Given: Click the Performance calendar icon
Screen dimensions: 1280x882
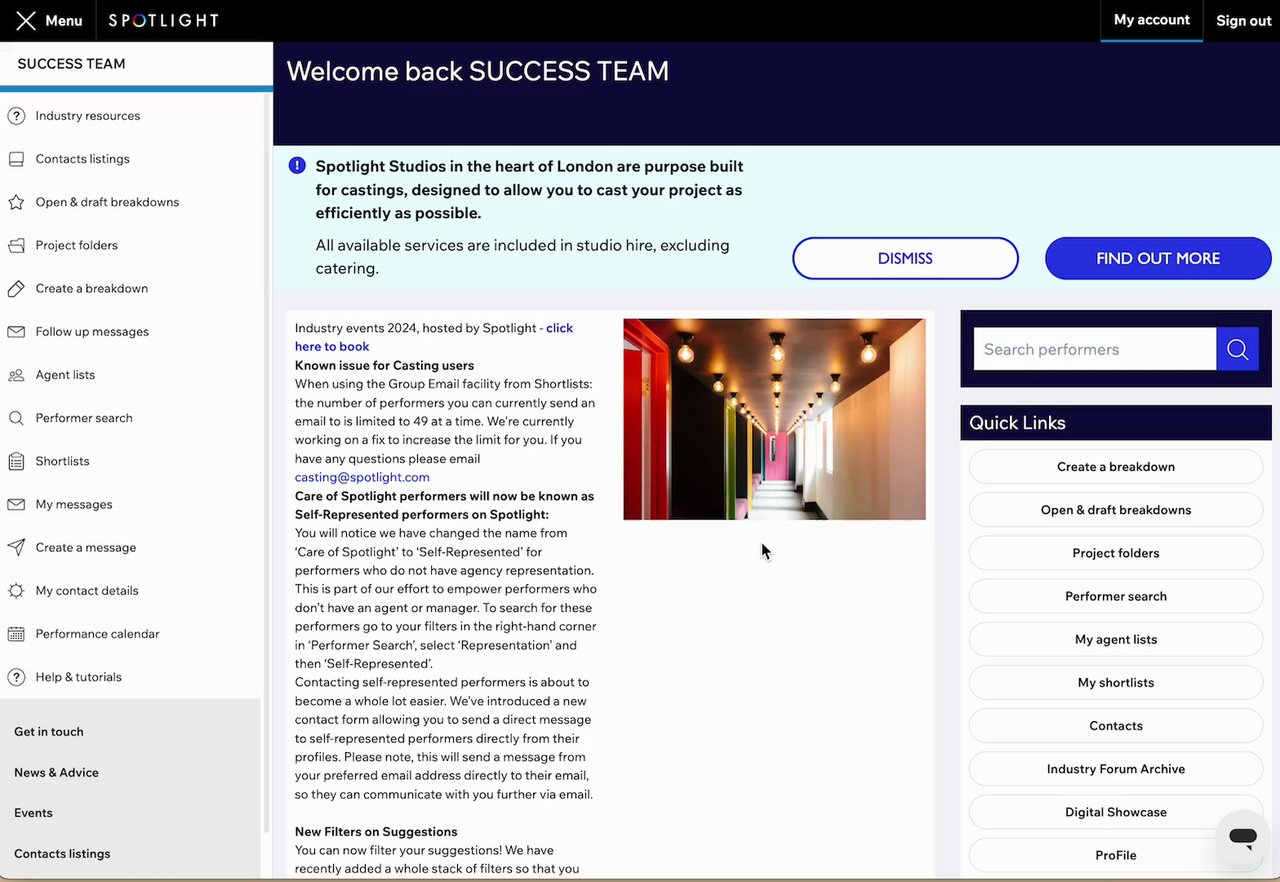Looking at the screenshot, I should (x=16, y=634).
